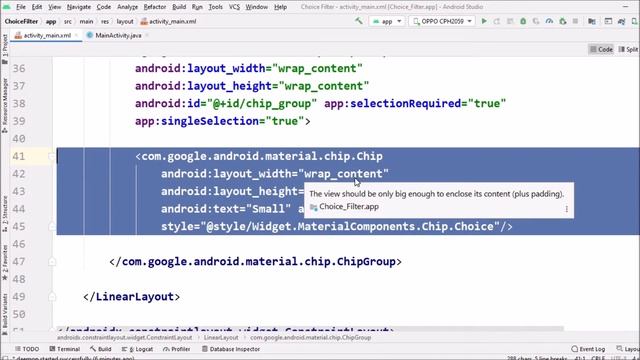Open the Event Log tool window

[588, 349]
